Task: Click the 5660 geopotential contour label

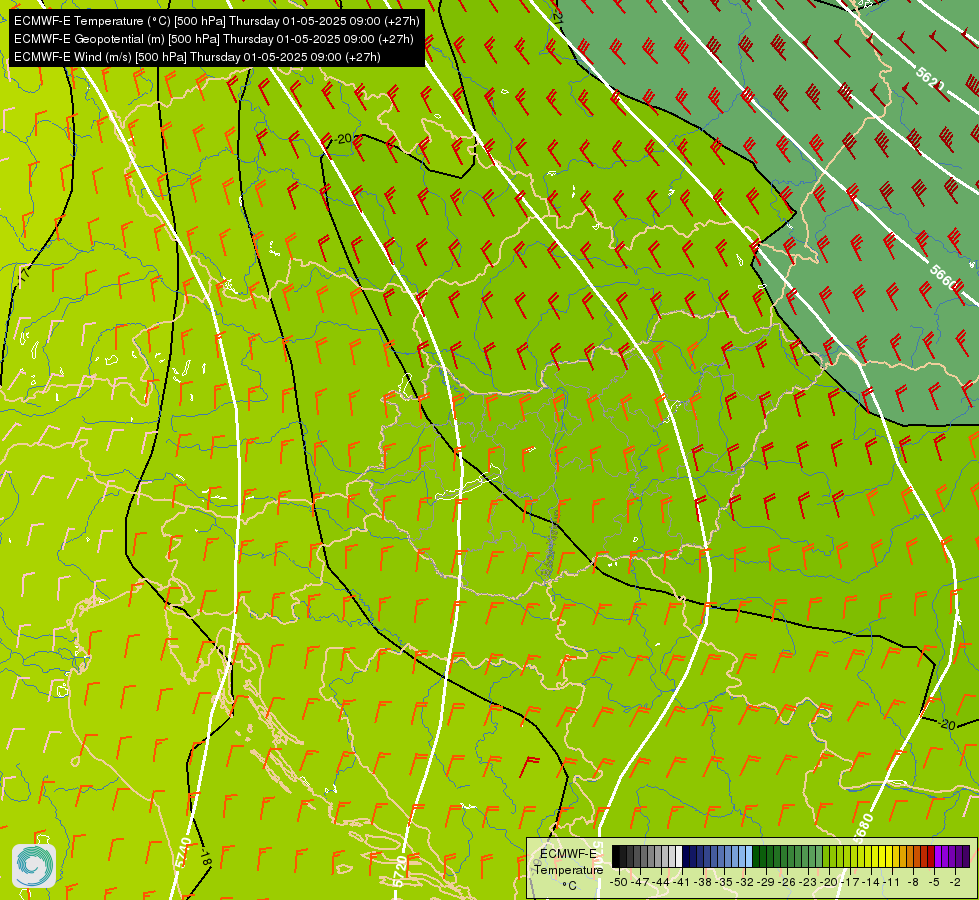Action: 943,279
